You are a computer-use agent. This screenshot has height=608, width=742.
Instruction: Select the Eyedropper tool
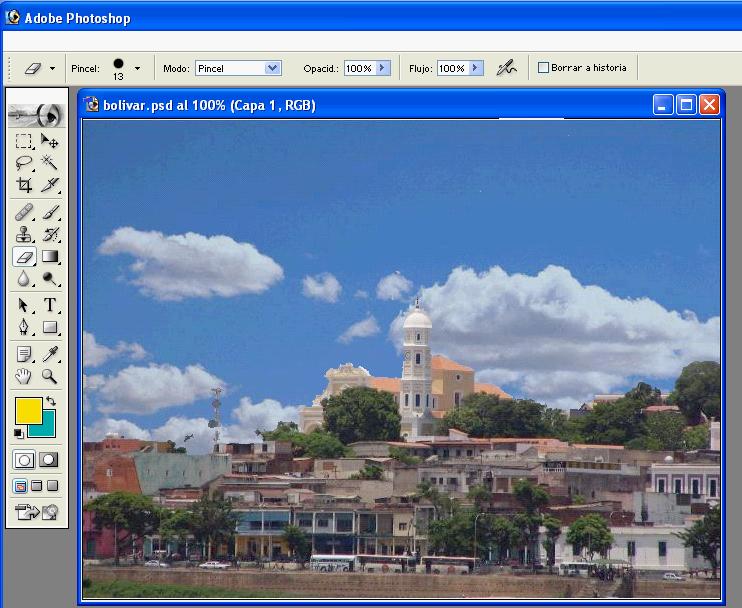tap(50, 354)
